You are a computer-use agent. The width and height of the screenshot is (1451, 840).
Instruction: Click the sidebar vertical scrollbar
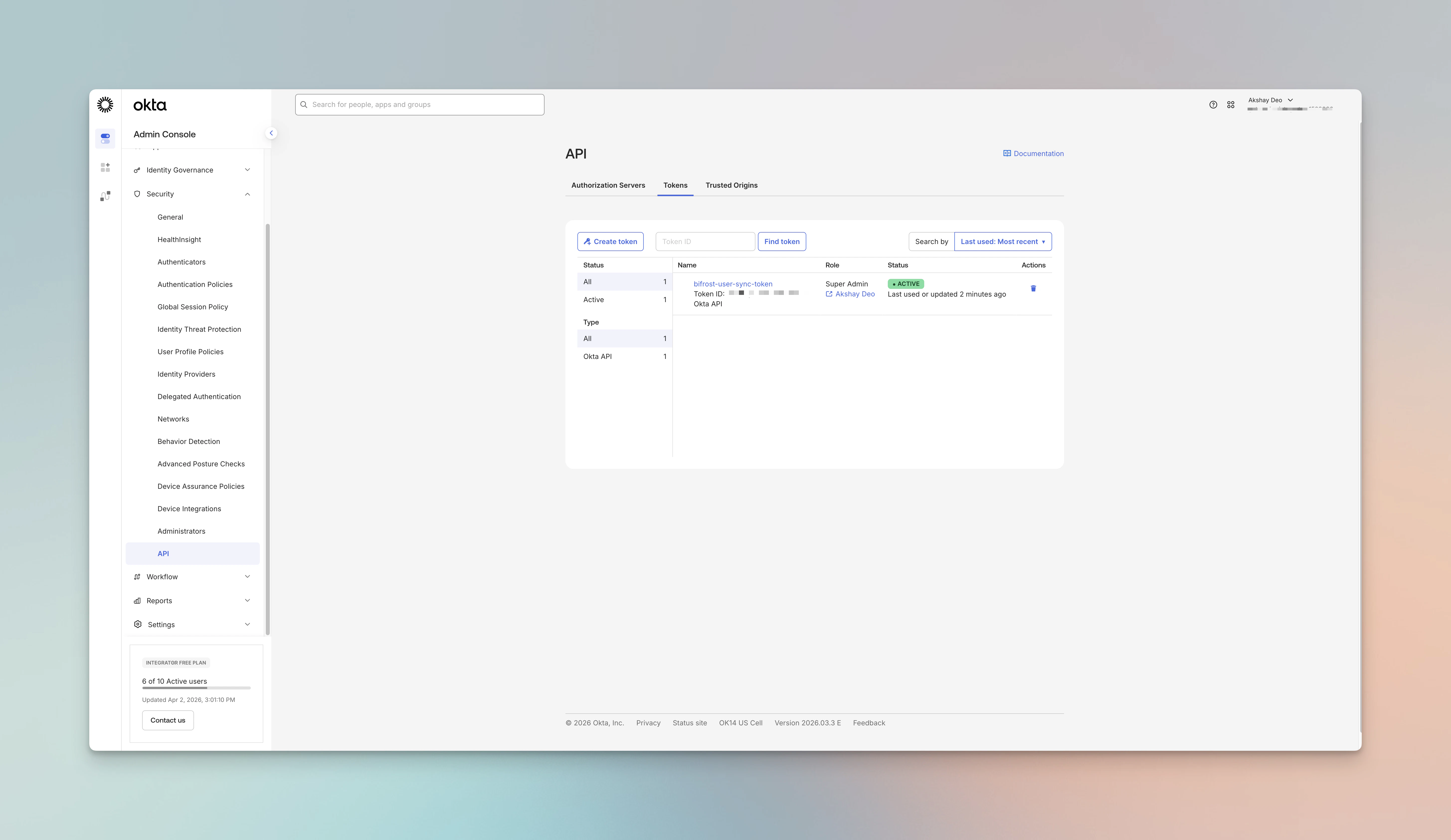coord(267,429)
